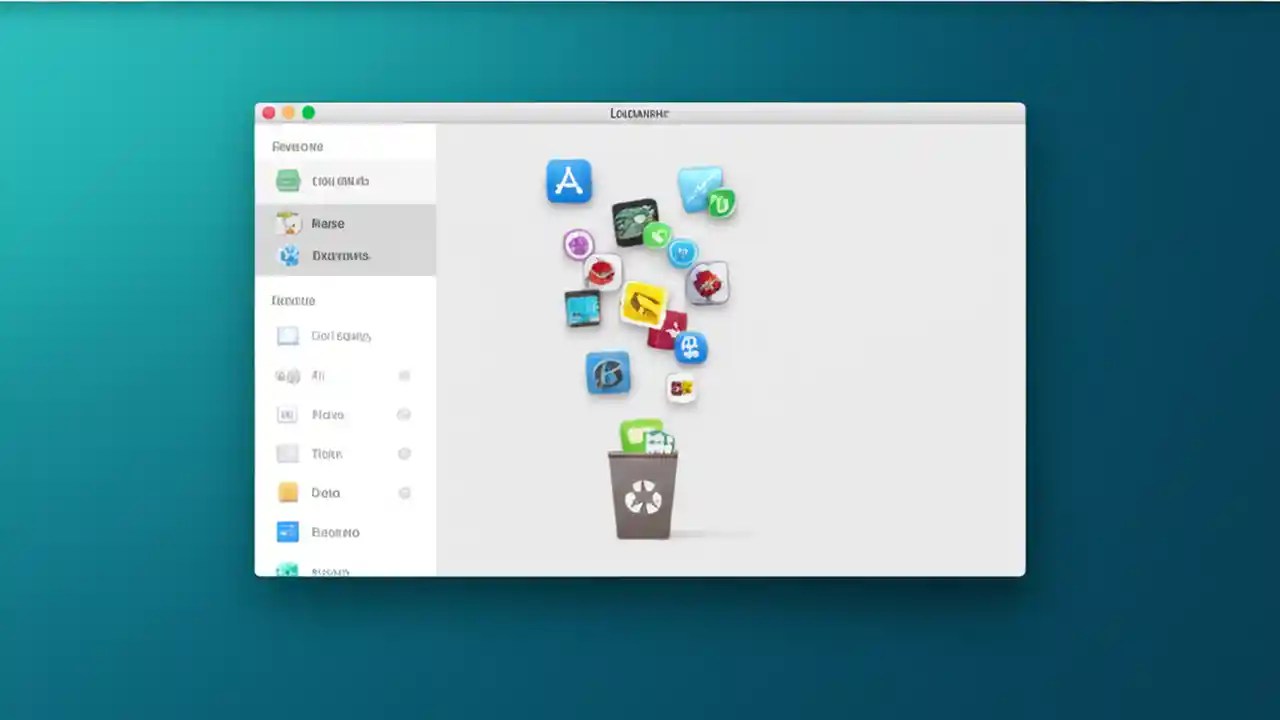The height and width of the screenshot is (720, 1280).
Task: Enable the toggle next to 'Tiorr'
Action: point(404,453)
